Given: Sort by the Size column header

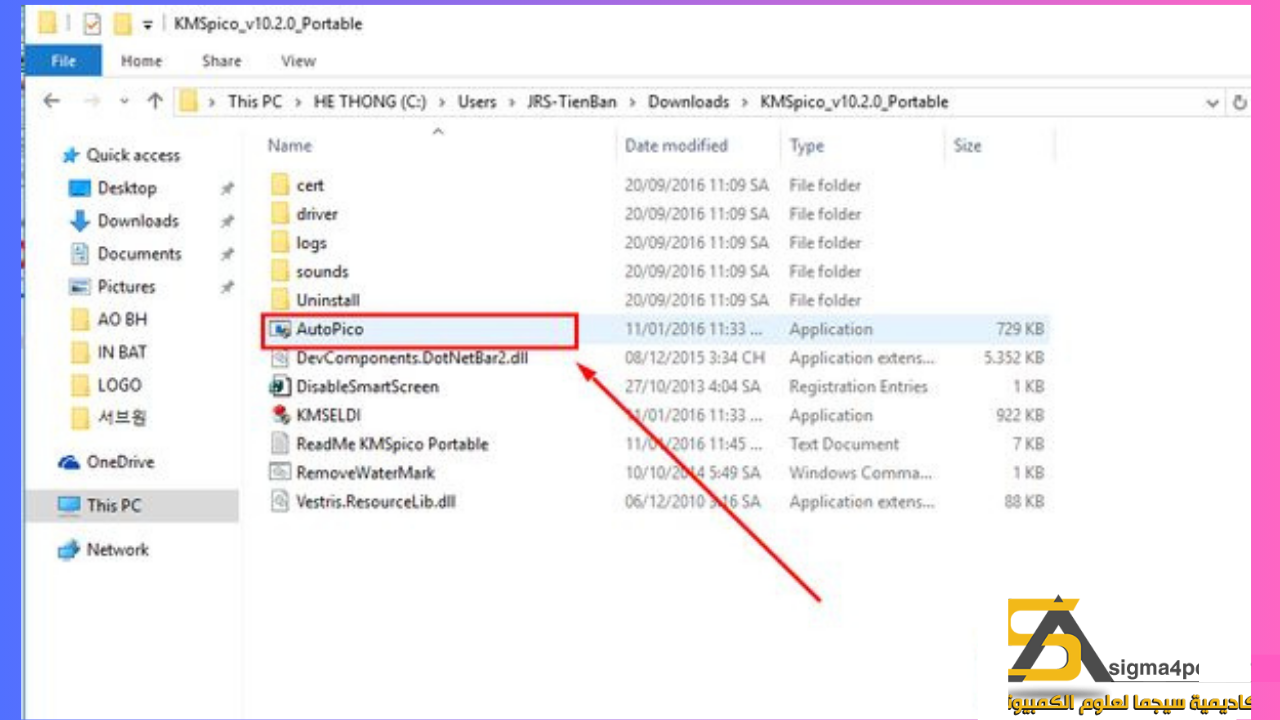Looking at the screenshot, I should tap(967, 146).
